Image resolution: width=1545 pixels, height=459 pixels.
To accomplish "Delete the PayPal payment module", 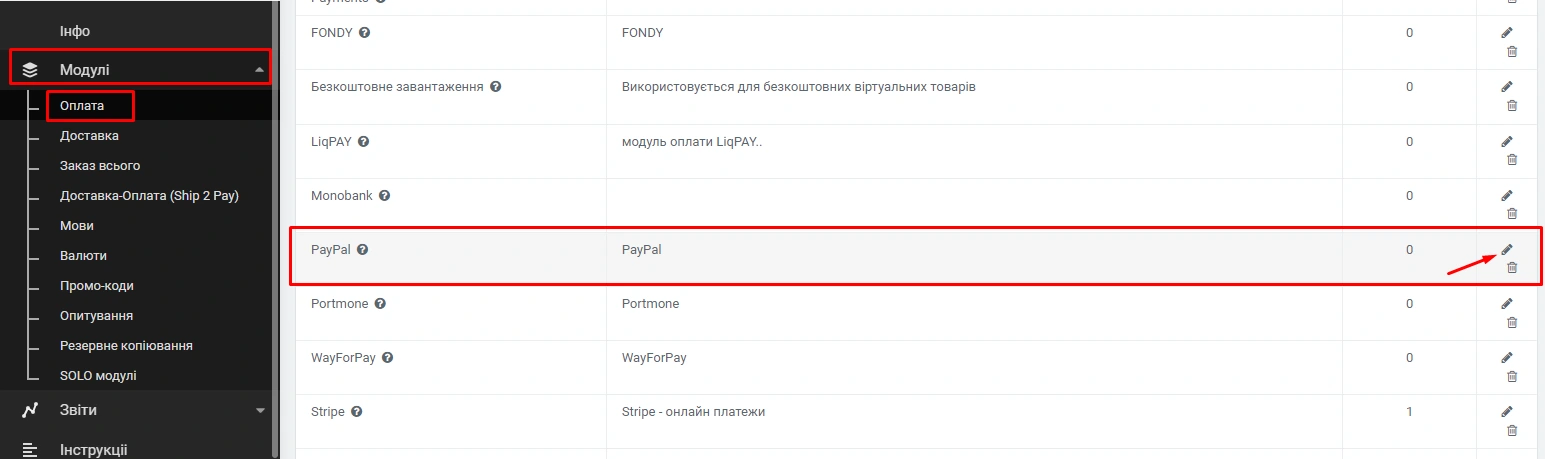I will click(x=1511, y=267).
